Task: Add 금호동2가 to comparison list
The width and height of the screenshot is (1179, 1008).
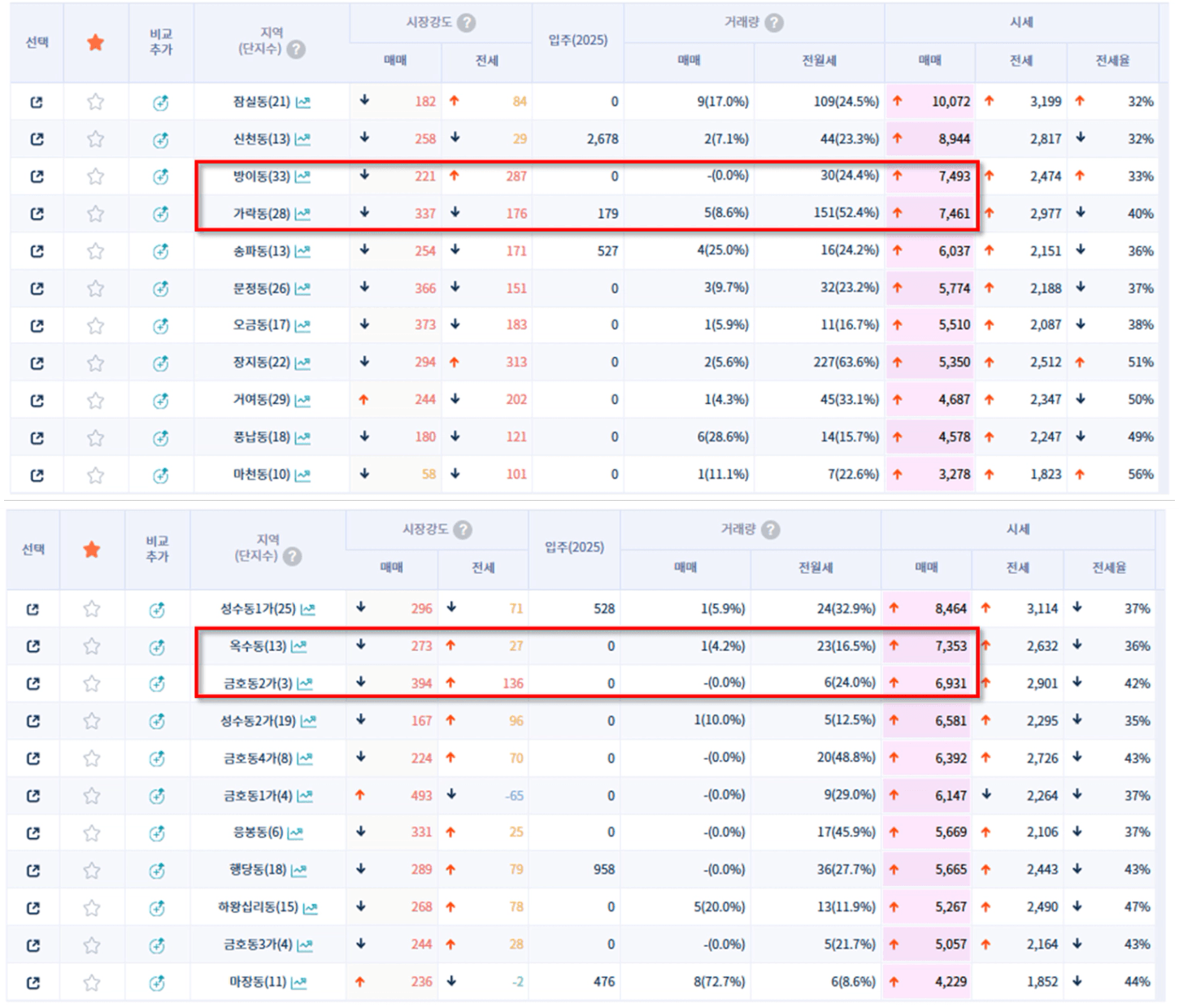Action: [157, 684]
